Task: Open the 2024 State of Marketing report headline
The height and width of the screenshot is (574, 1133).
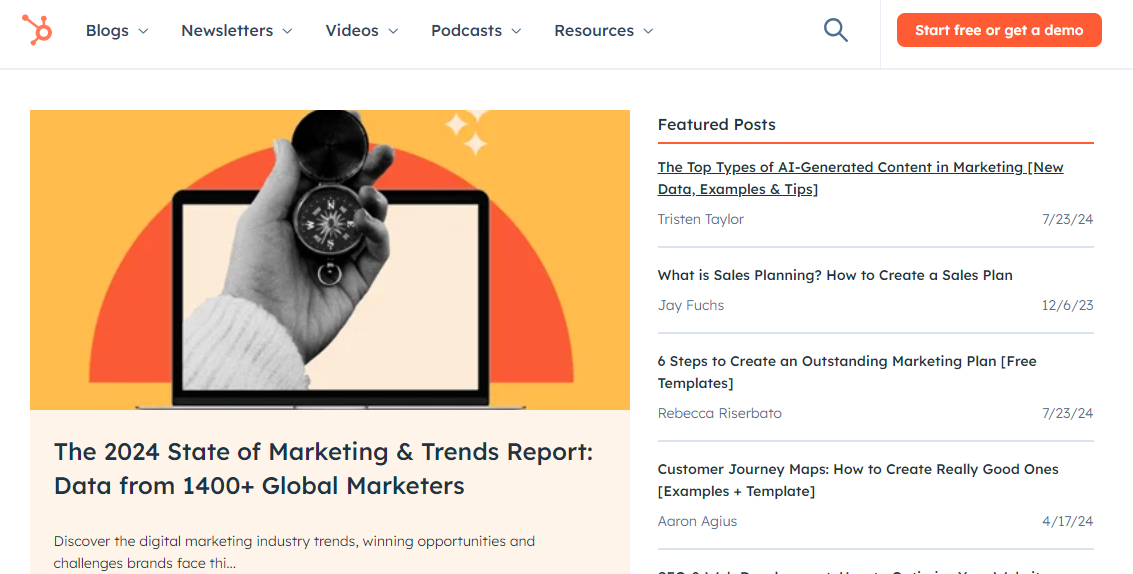Action: coord(323,468)
